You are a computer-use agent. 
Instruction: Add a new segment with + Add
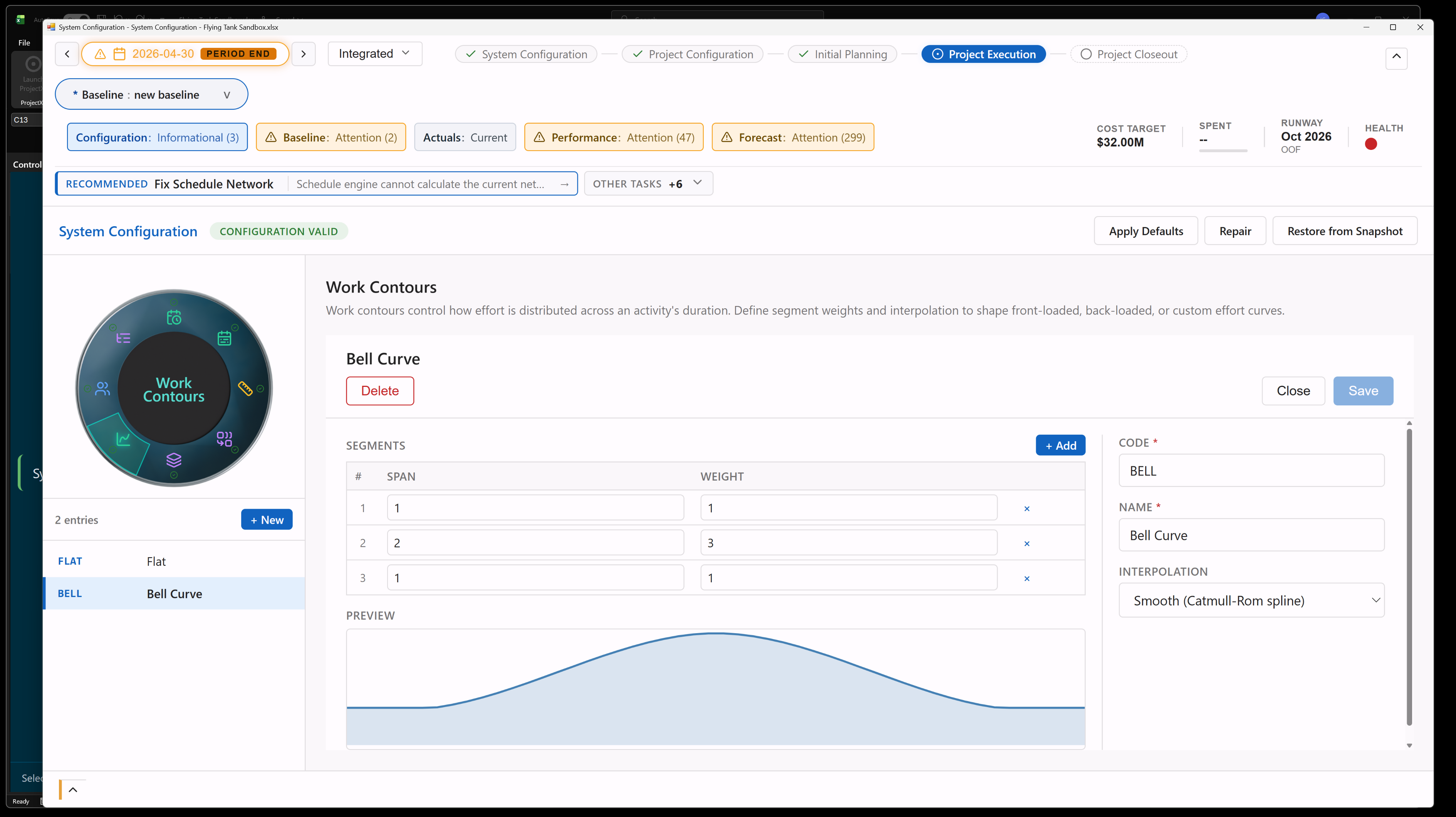[x=1060, y=445]
